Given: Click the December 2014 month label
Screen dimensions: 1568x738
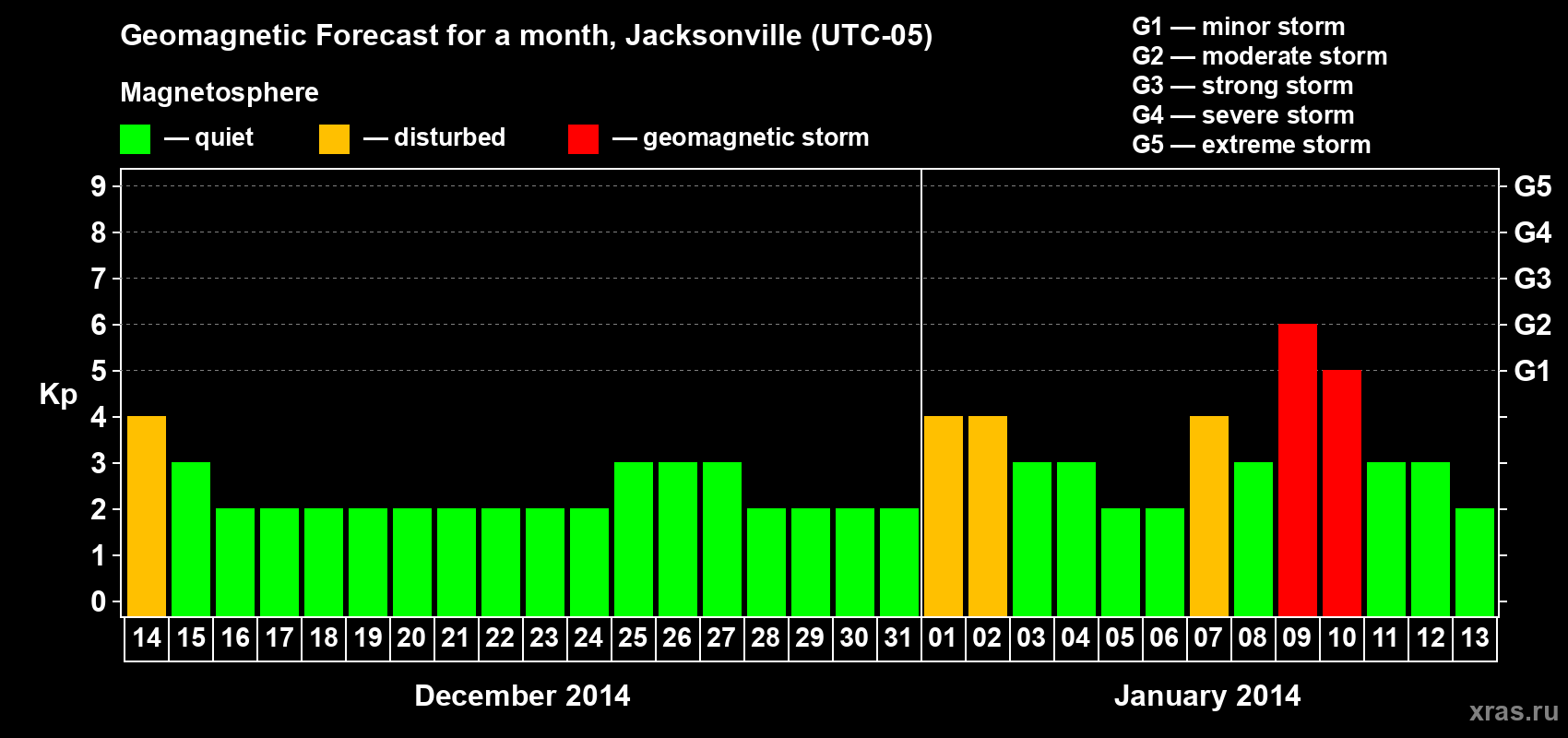Looking at the screenshot, I should (522, 696).
